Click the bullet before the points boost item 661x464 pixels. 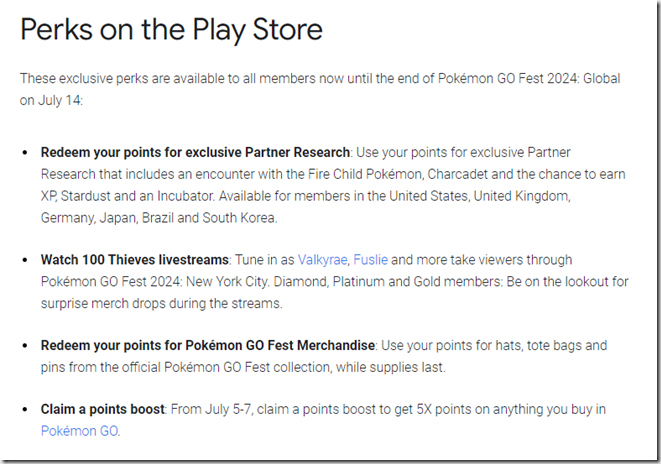click(x=25, y=410)
